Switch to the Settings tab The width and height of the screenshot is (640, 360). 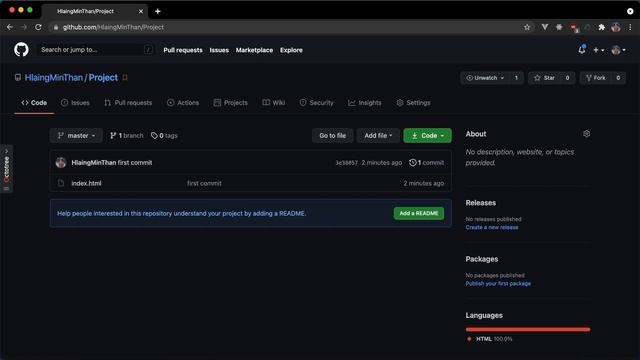pyautogui.click(x=413, y=103)
